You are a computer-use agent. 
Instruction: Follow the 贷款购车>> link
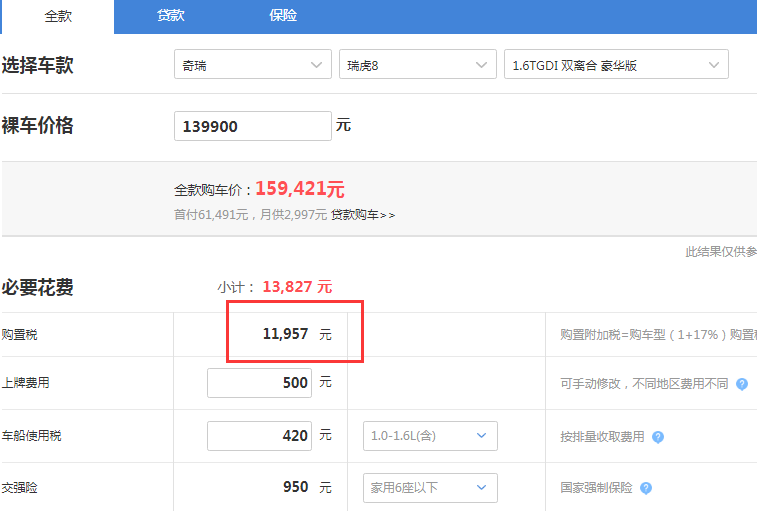point(363,215)
